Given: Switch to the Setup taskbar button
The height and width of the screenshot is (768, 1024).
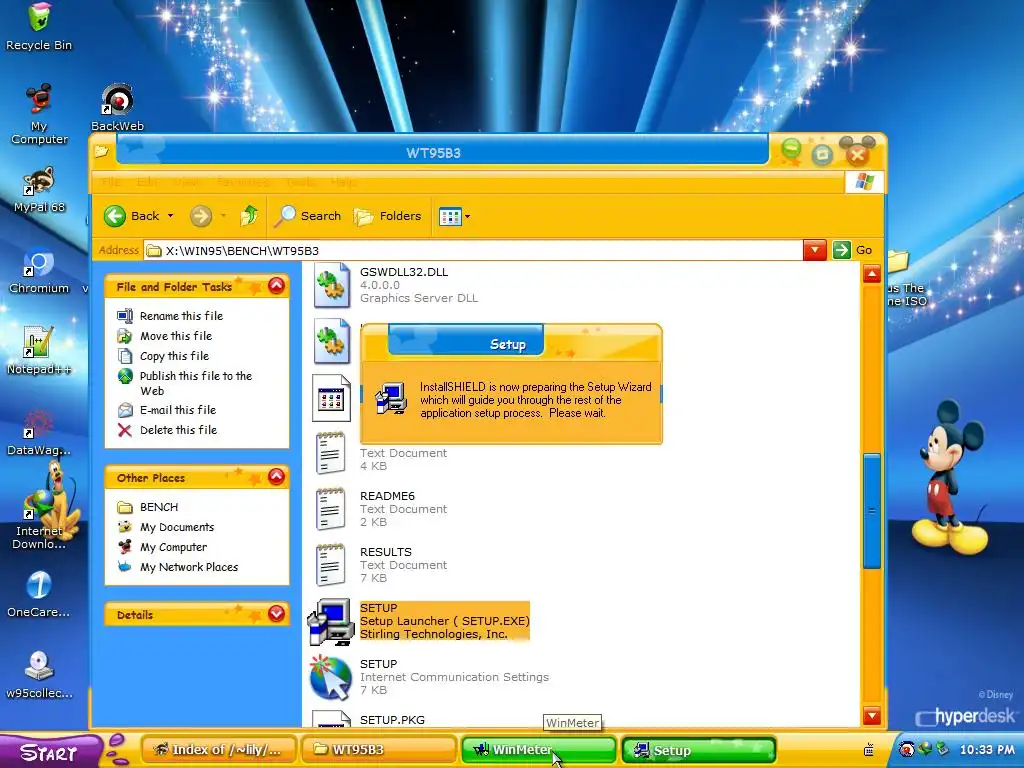Looking at the screenshot, I should (699, 750).
